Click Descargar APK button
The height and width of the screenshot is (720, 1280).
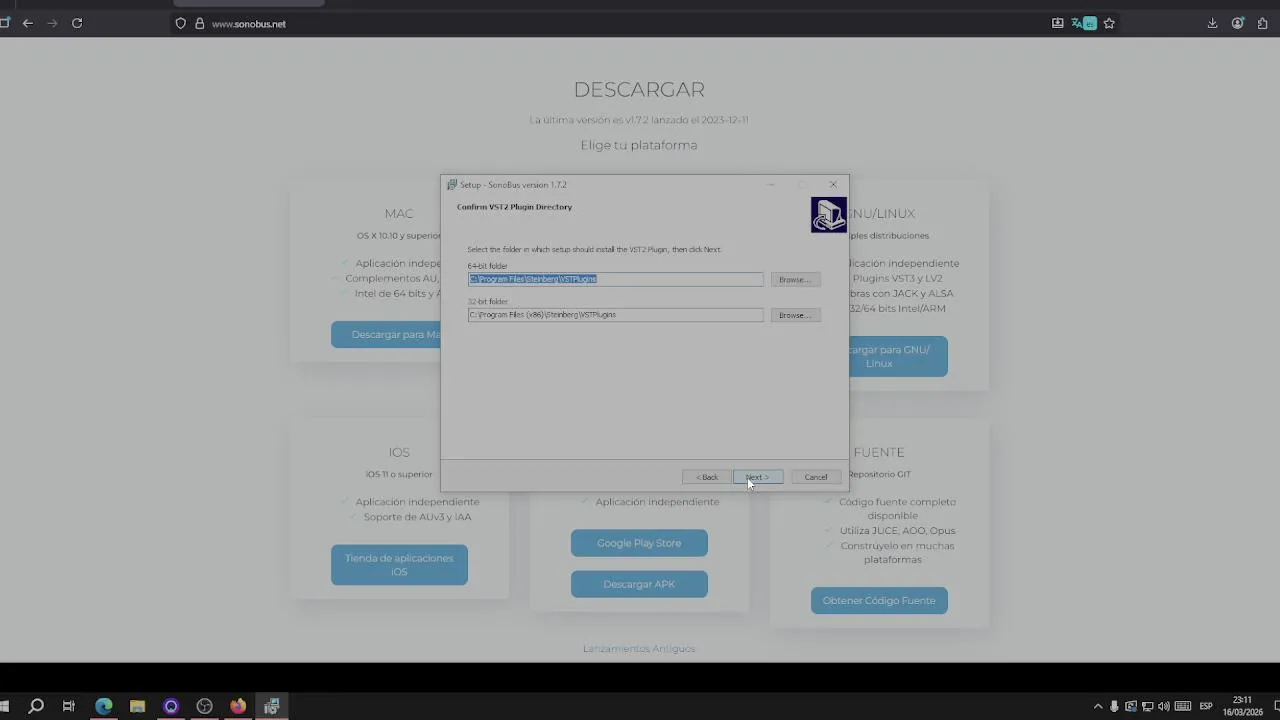639,584
